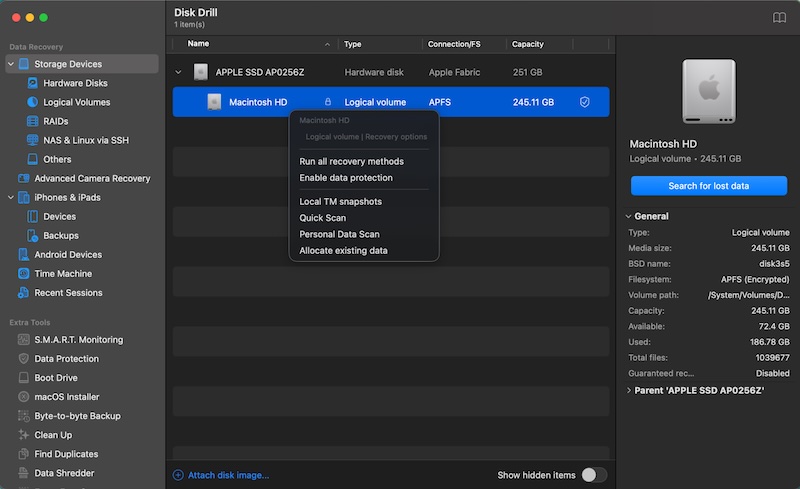The image size is (800, 489).
Task: Click the RAIDs icon in sidebar
Action: coord(32,121)
